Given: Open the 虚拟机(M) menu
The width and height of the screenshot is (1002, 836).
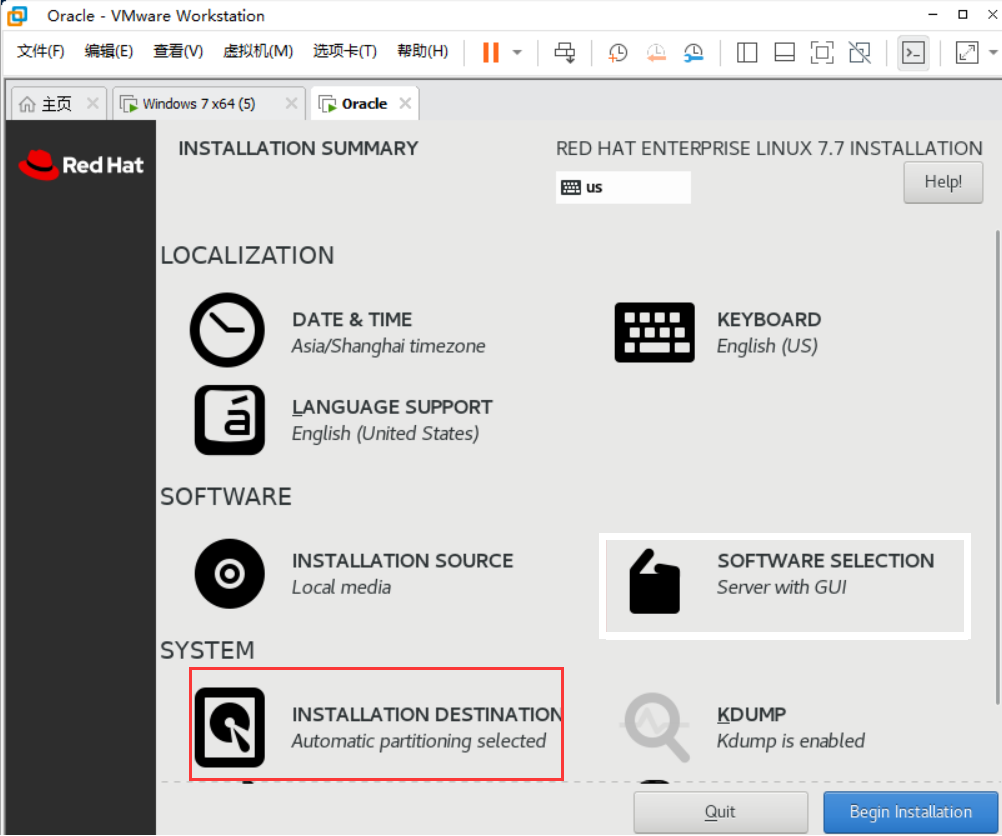Looking at the screenshot, I should coord(258,51).
